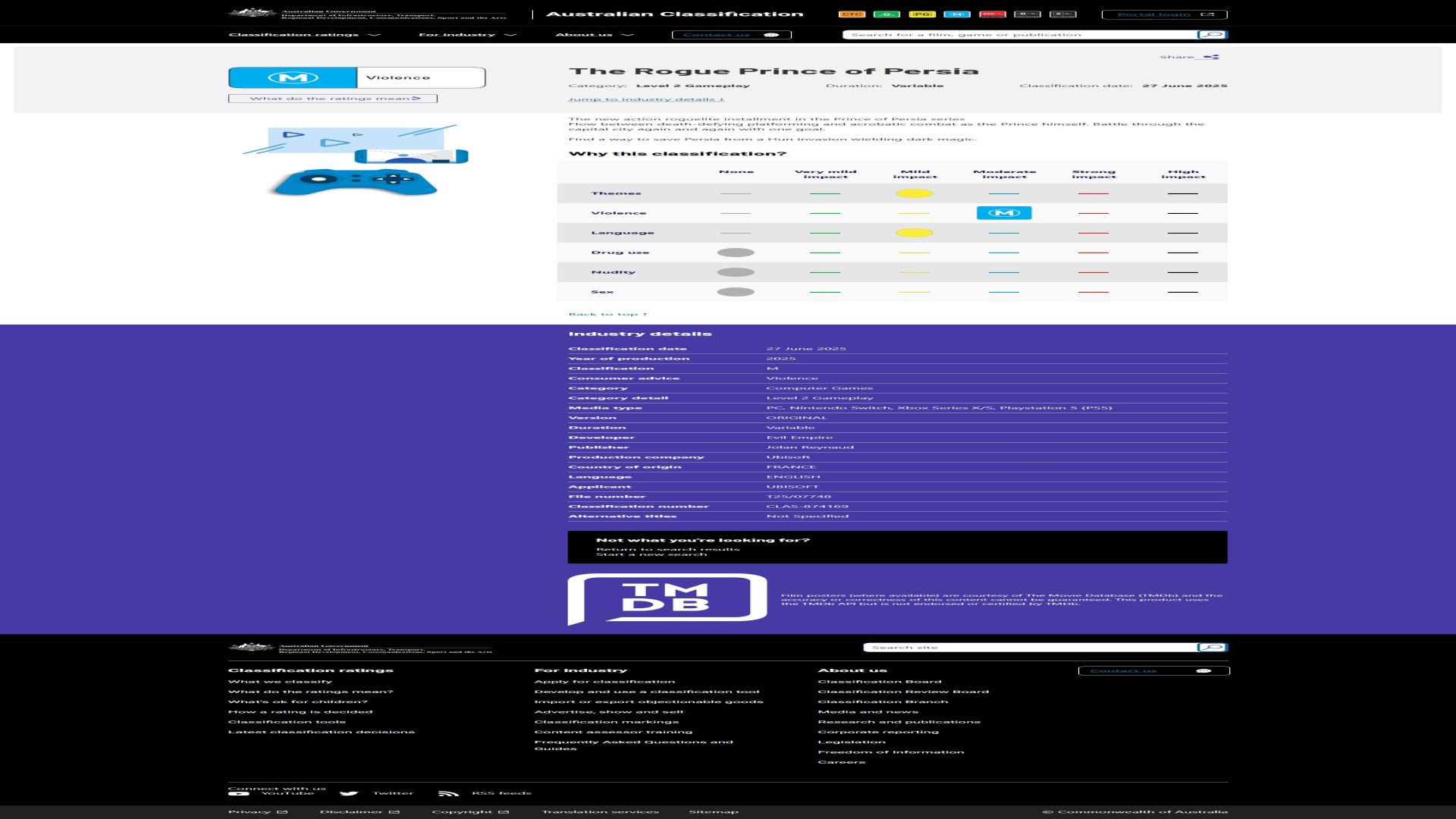
Task: Click the red MA15+ rating icon
Action: [x=992, y=14]
